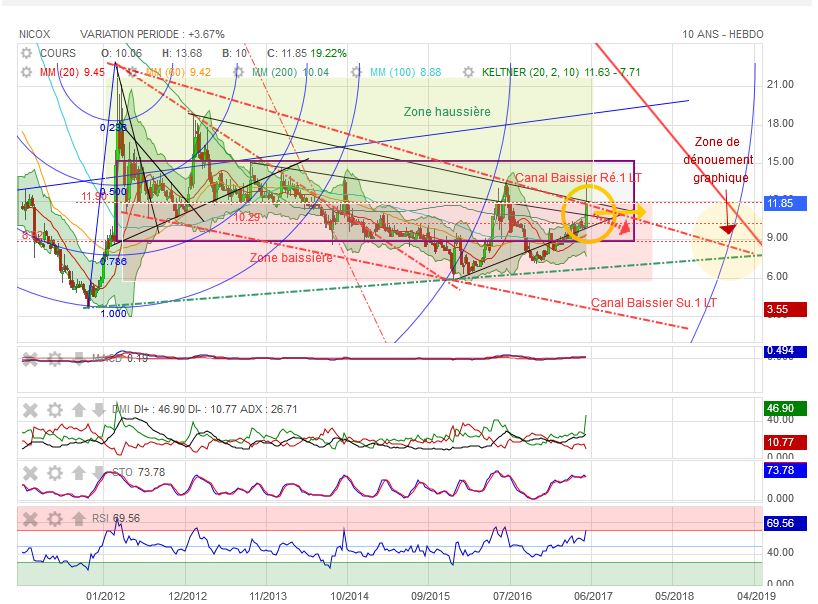This screenshot has width=818, height=604.
Task: Click the blue 73.78 STO value tag
Action: 785,470
